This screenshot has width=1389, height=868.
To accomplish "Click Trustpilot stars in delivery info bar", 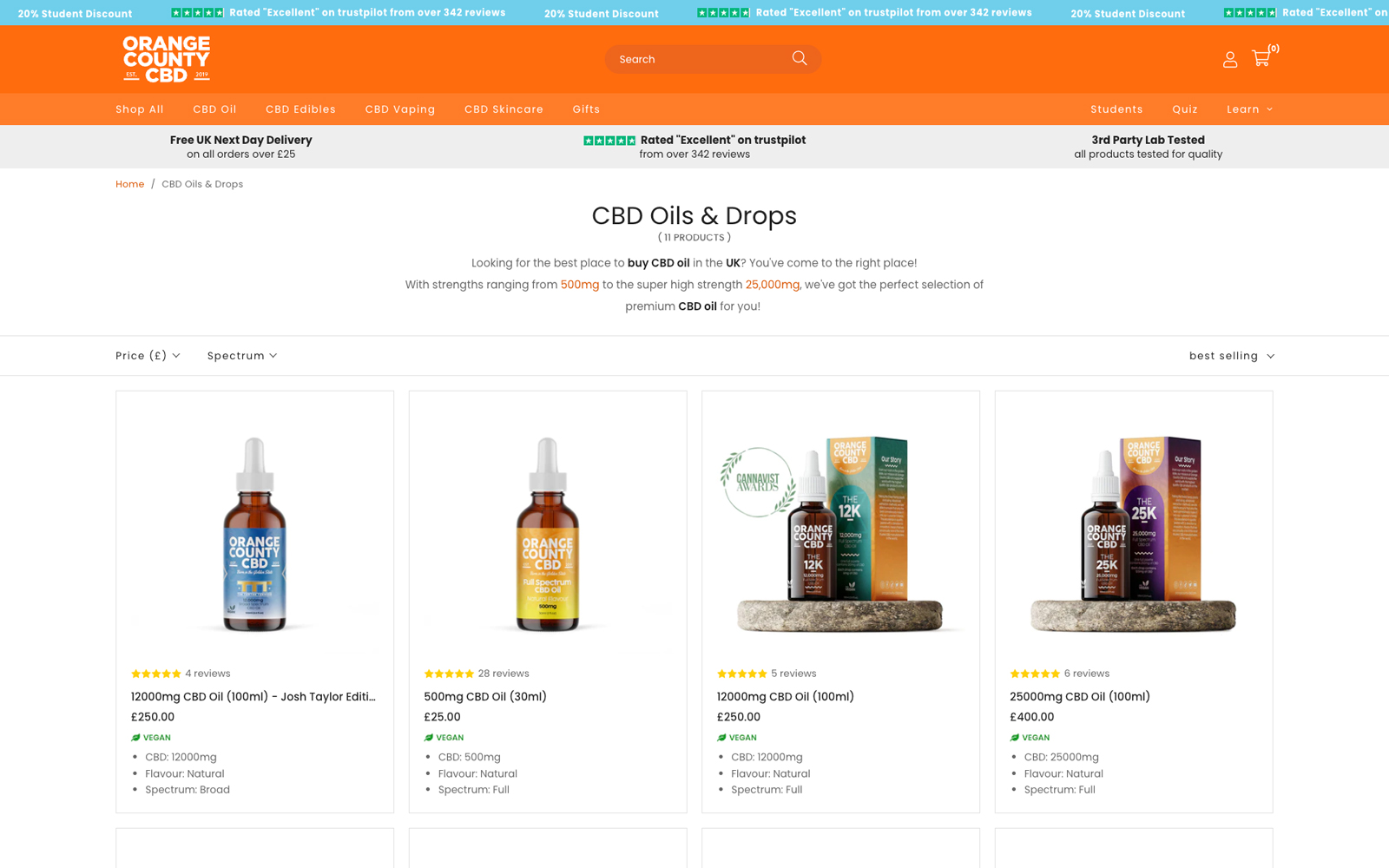I will (609, 140).
